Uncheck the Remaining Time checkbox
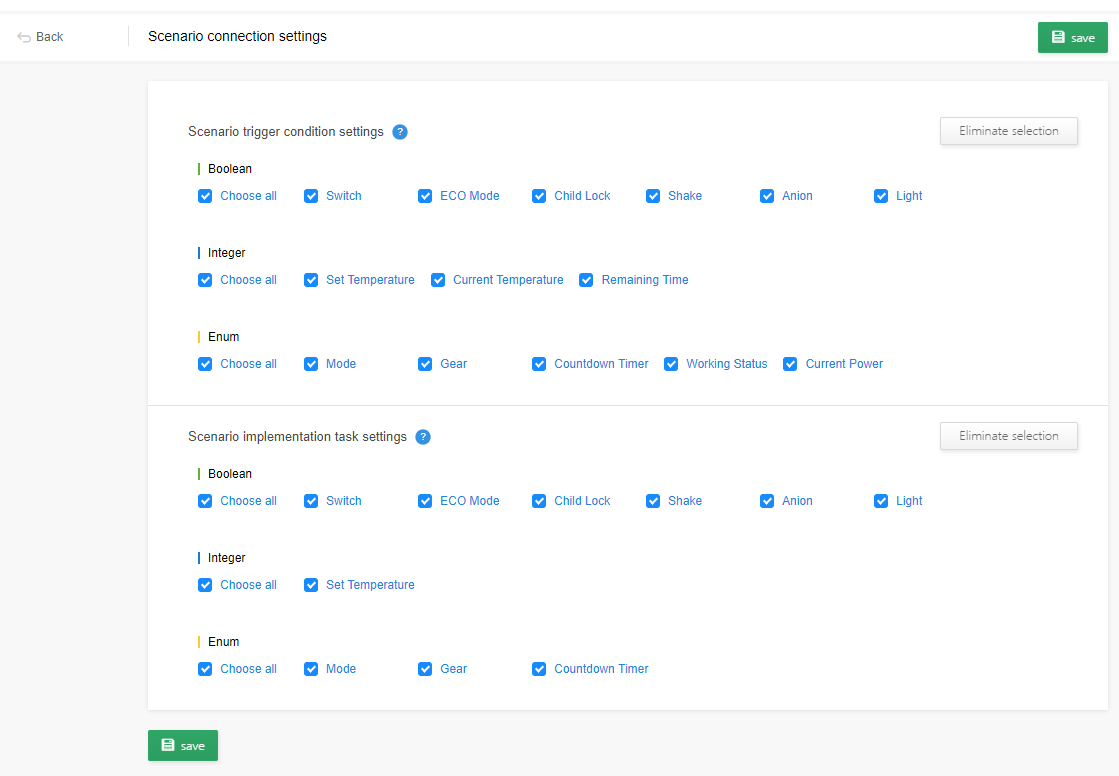The height and width of the screenshot is (776, 1119). tap(586, 280)
